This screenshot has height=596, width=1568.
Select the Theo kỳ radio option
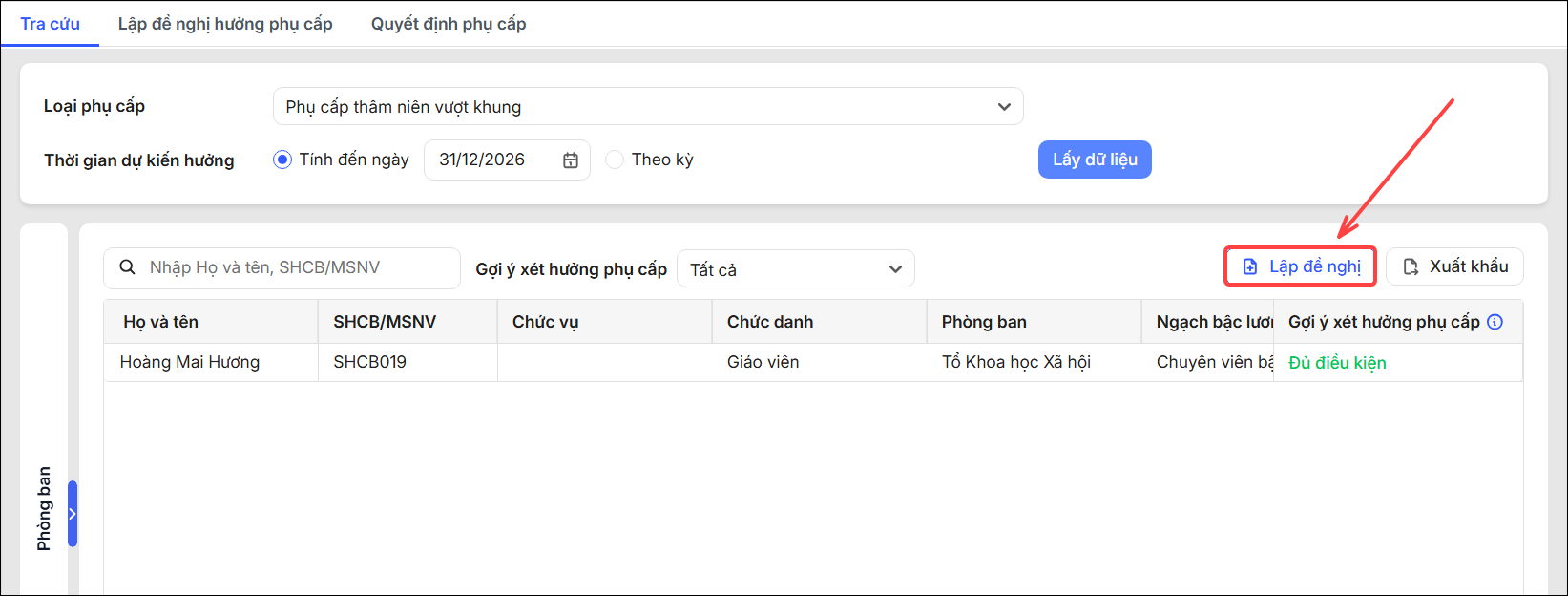(615, 160)
